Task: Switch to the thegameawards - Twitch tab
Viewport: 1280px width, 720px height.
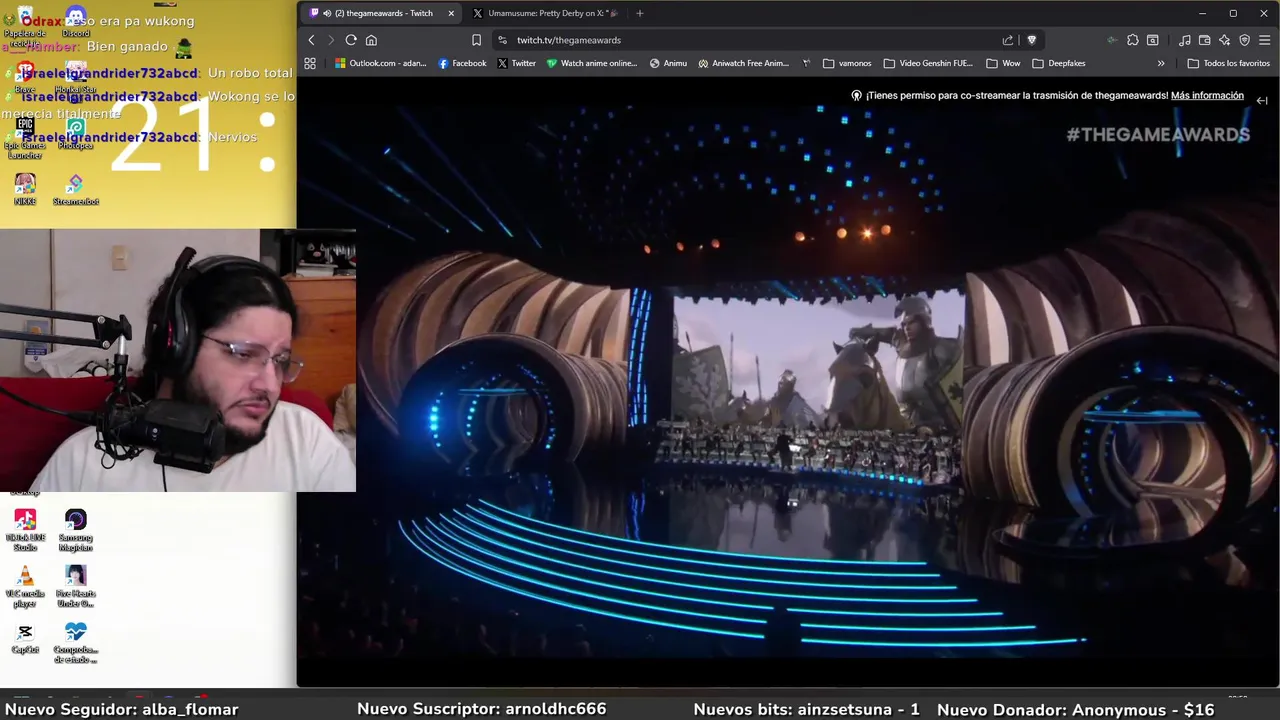Action: pyautogui.click(x=381, y=13)
